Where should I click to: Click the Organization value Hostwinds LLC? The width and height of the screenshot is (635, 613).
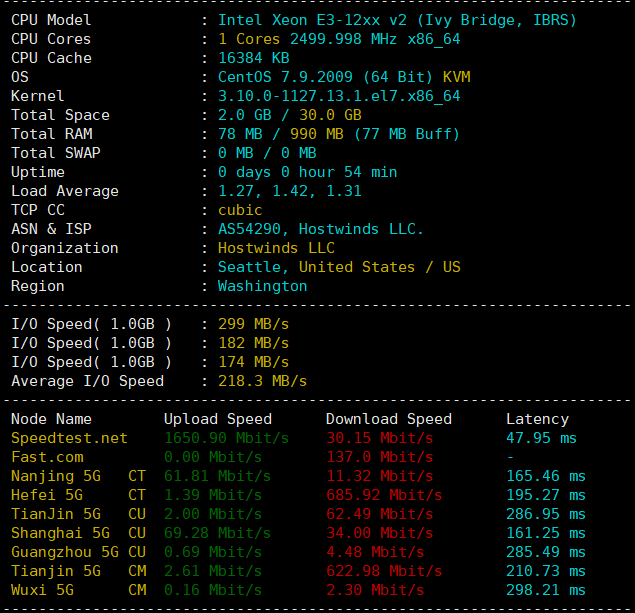(x=276, y=248)
